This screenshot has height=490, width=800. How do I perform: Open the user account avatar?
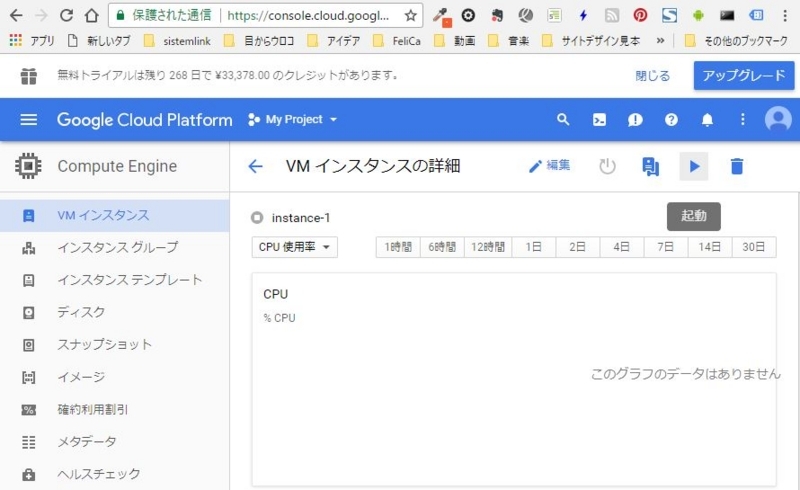pos(778,119)
